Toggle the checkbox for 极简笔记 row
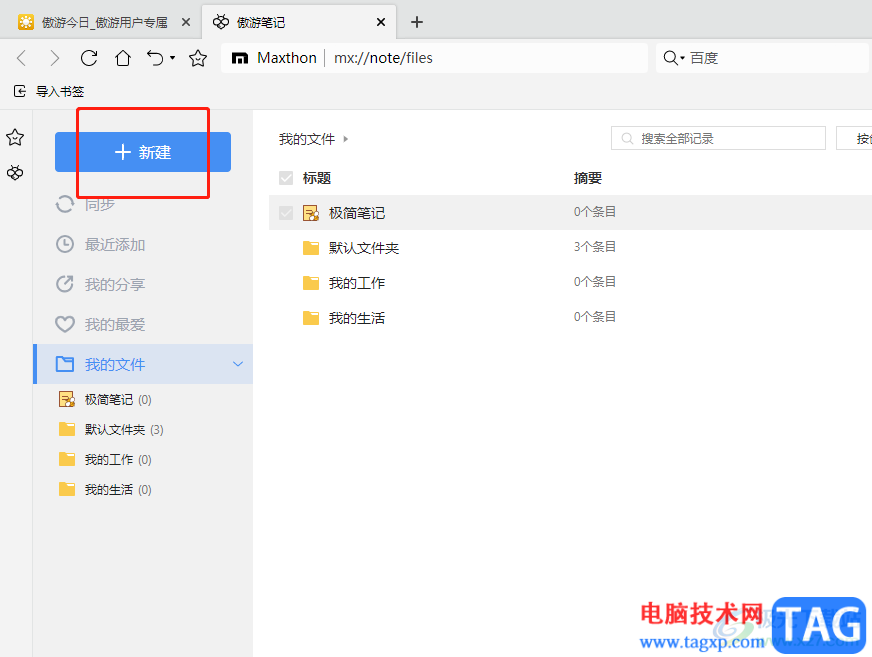Image resolution: width=872 pixels, height=657 pixels. tap(286, 213)
